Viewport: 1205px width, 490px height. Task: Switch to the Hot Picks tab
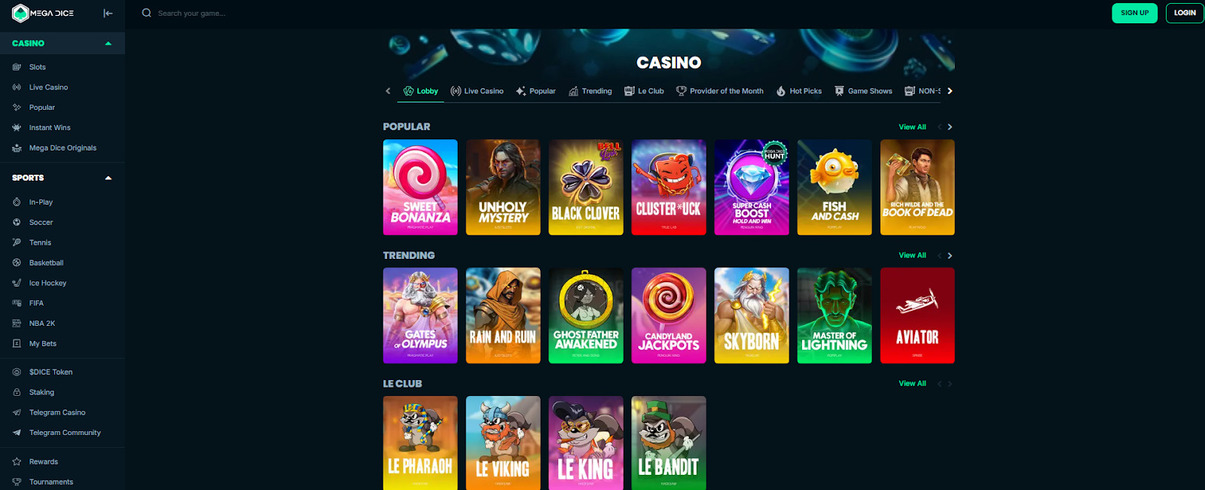pos(799,91)
